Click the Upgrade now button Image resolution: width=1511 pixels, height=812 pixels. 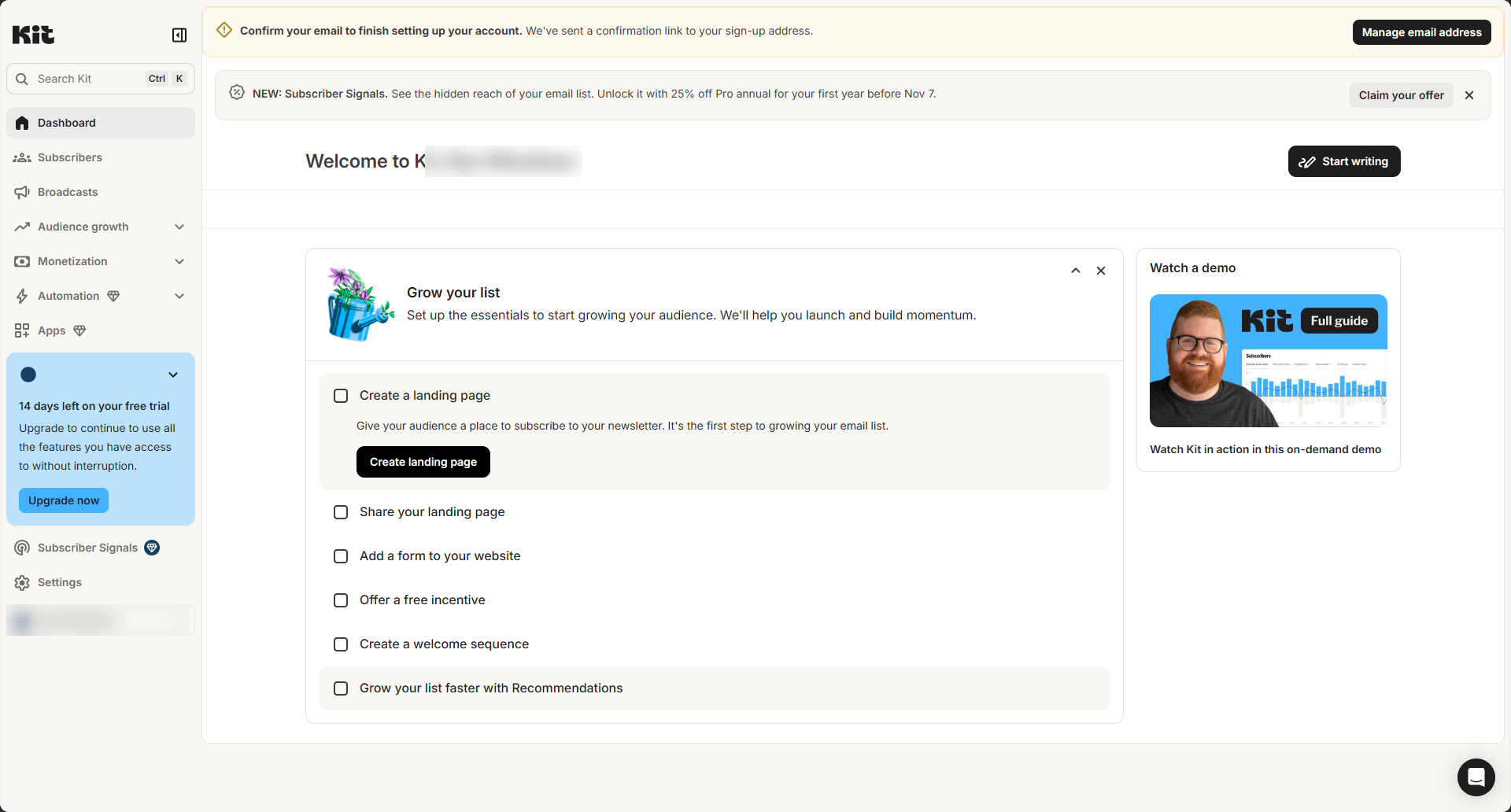coord(64,500)
